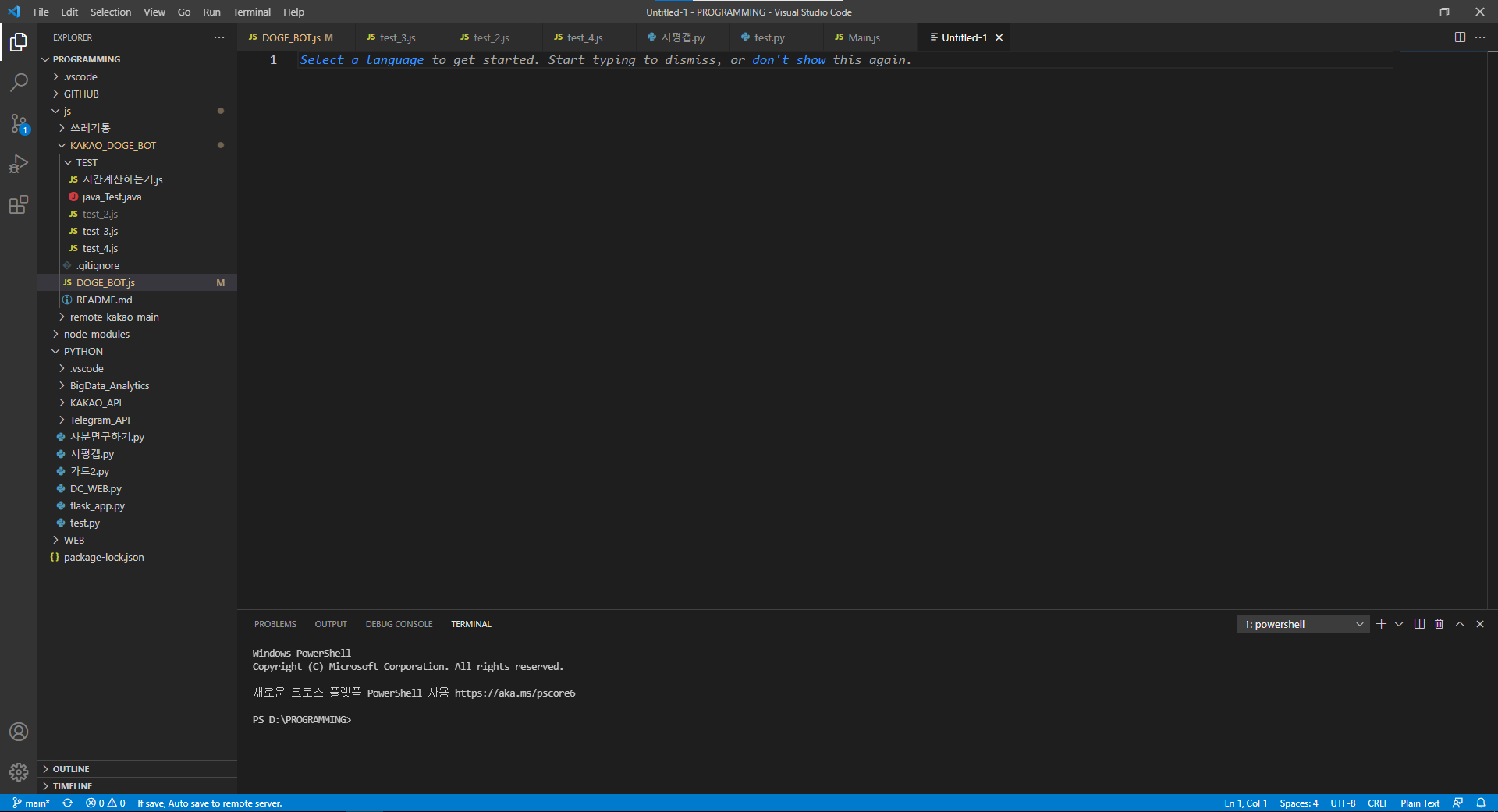Open Run and Debug view icon
1498x812 pixels.
tap(19, 164)
